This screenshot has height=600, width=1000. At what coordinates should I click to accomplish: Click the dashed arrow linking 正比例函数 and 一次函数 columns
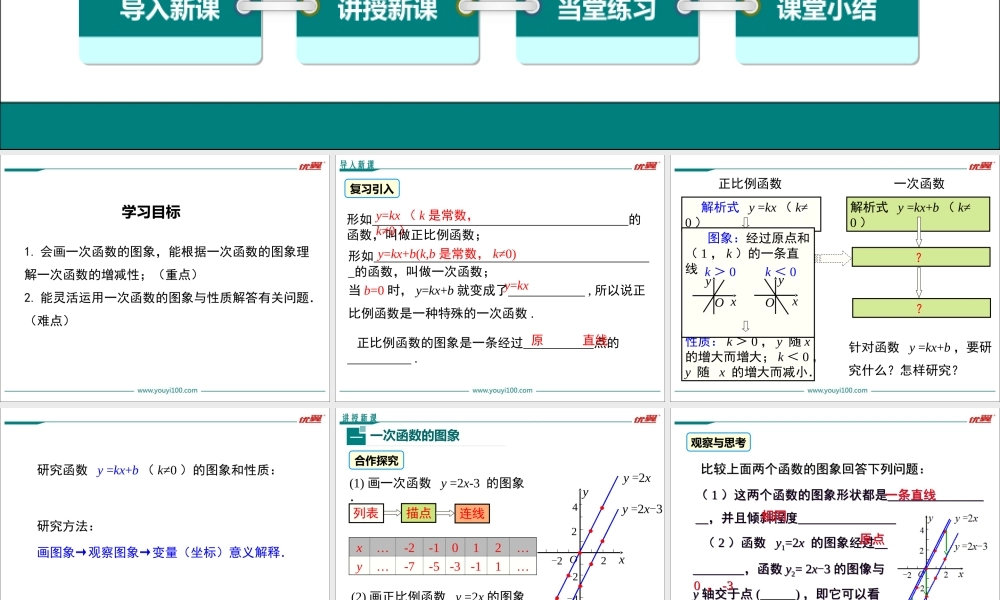832,257
